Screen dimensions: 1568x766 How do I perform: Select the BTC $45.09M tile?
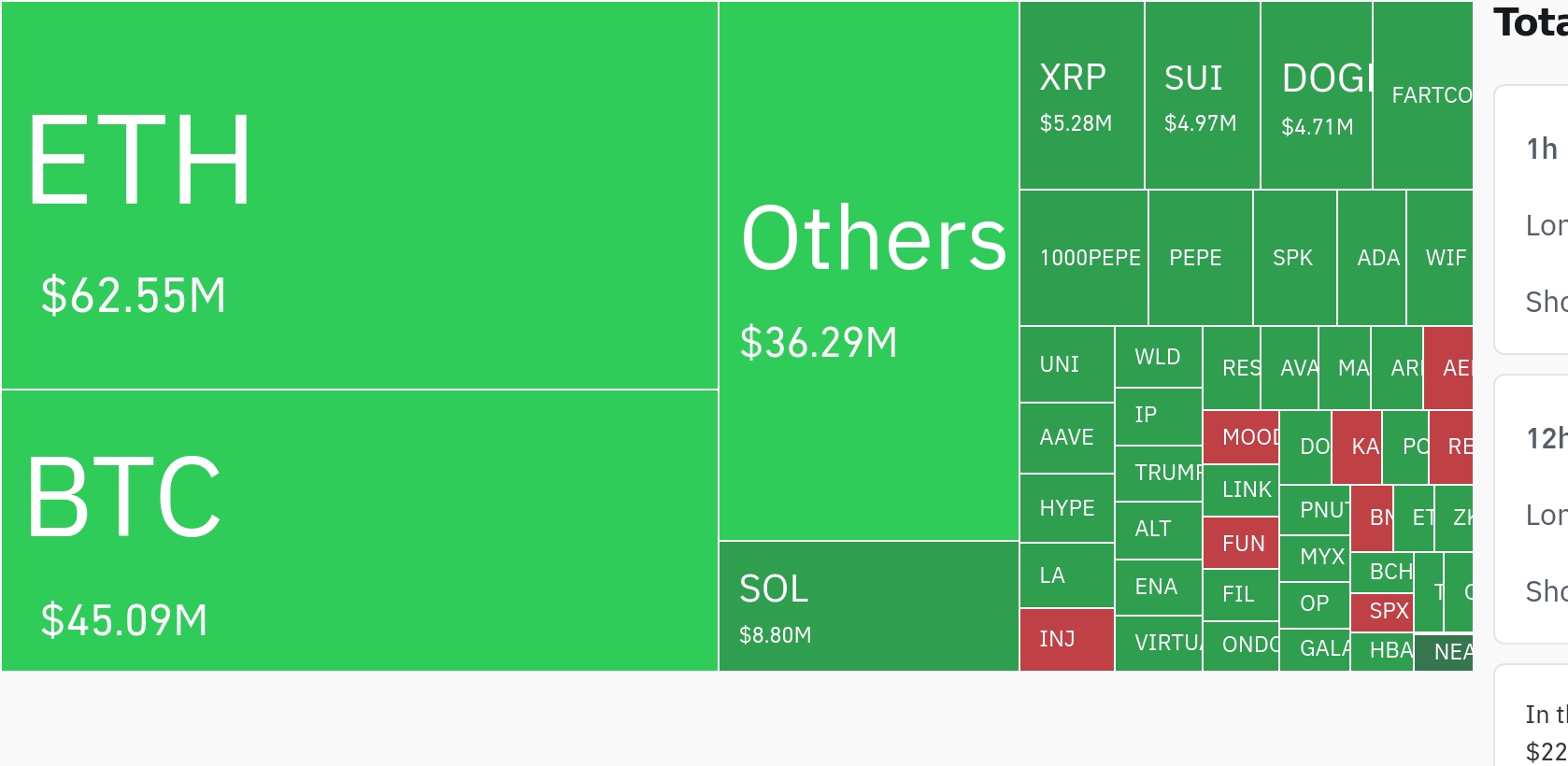[360, 531]
